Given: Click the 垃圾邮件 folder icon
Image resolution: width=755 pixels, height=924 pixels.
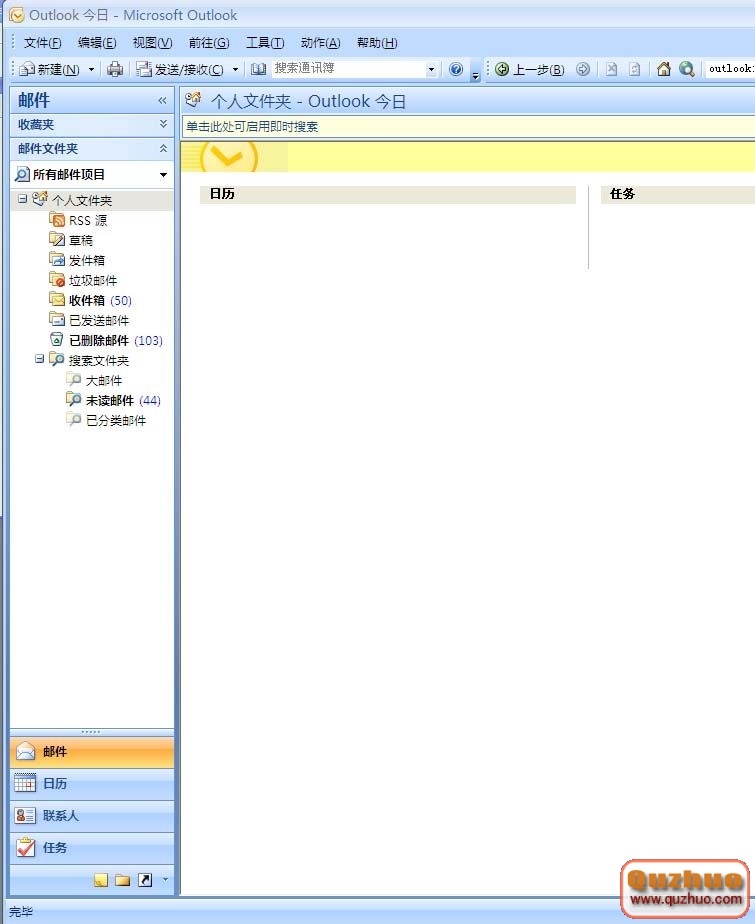Looking at the screenshot, I should [x=57, y=280].
